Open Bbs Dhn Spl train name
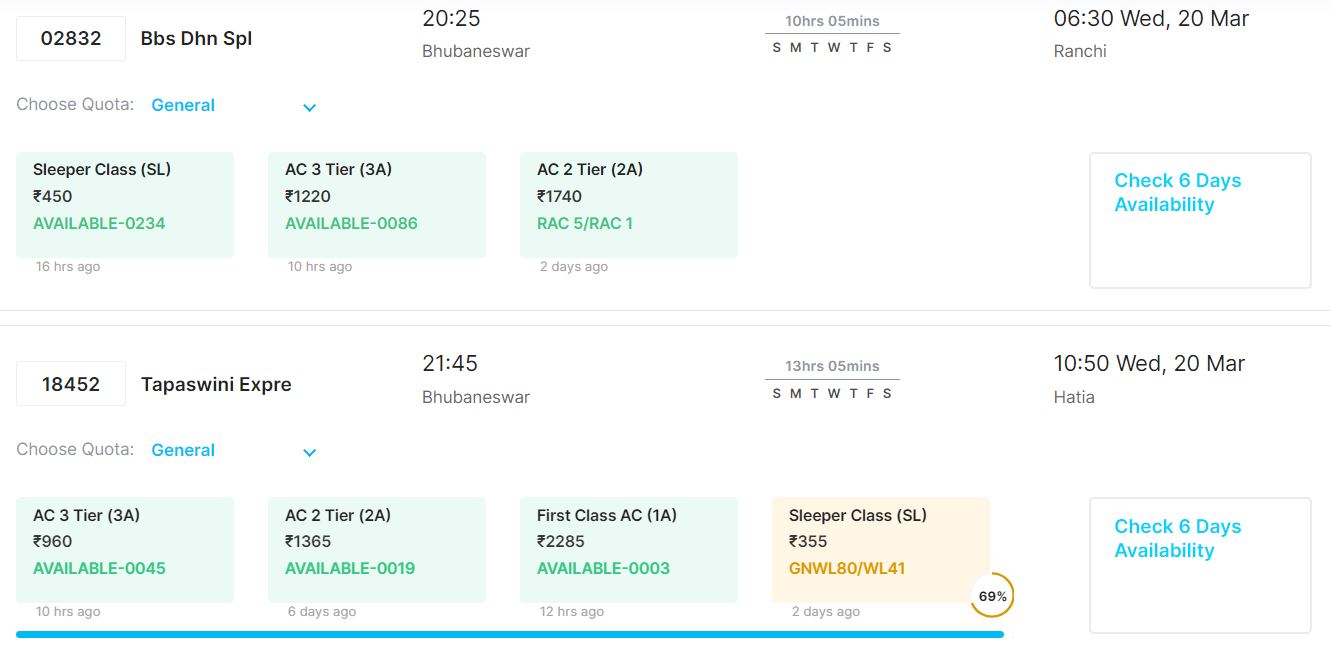 coord(196,39)
